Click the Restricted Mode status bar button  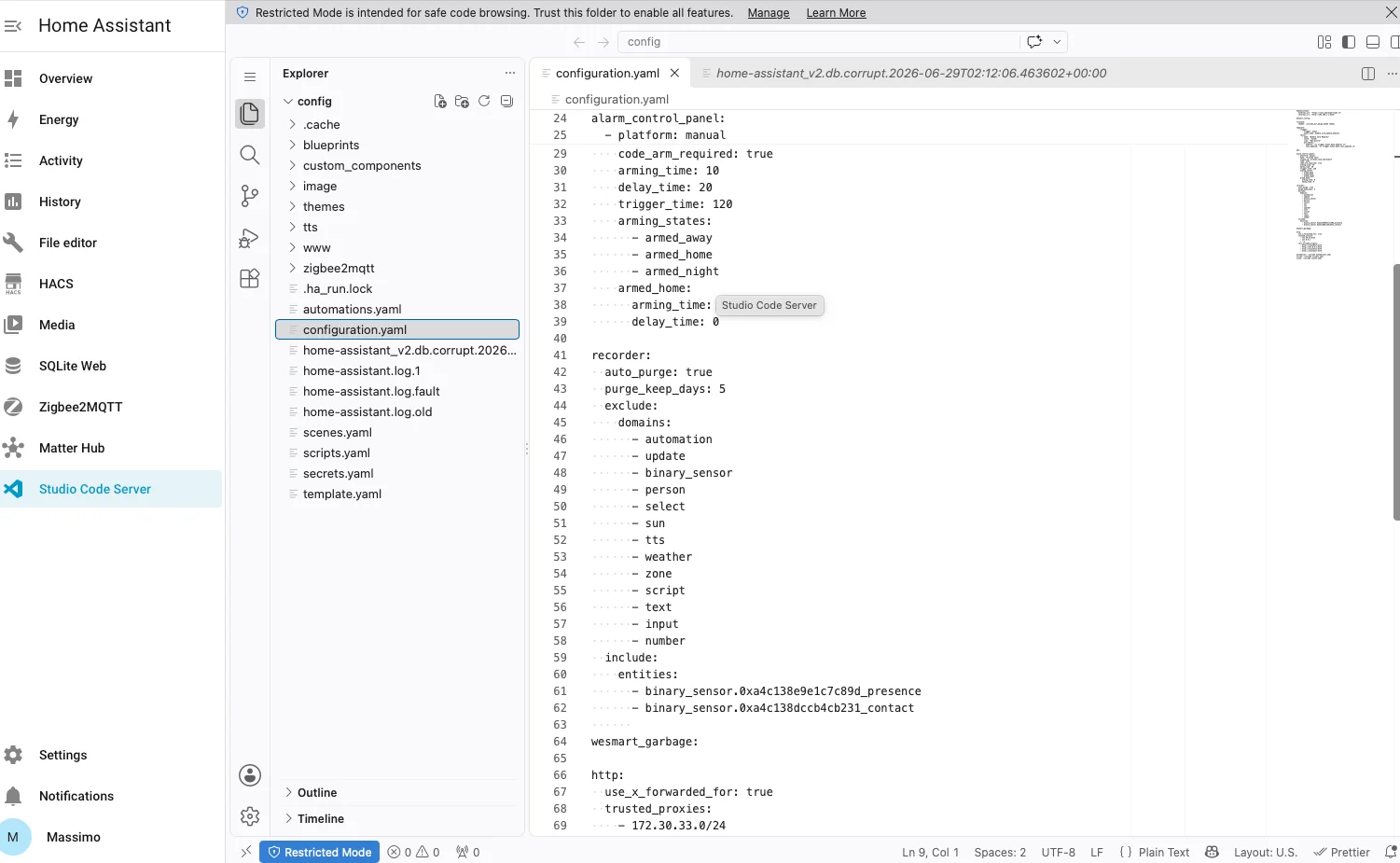pos(319,852)
